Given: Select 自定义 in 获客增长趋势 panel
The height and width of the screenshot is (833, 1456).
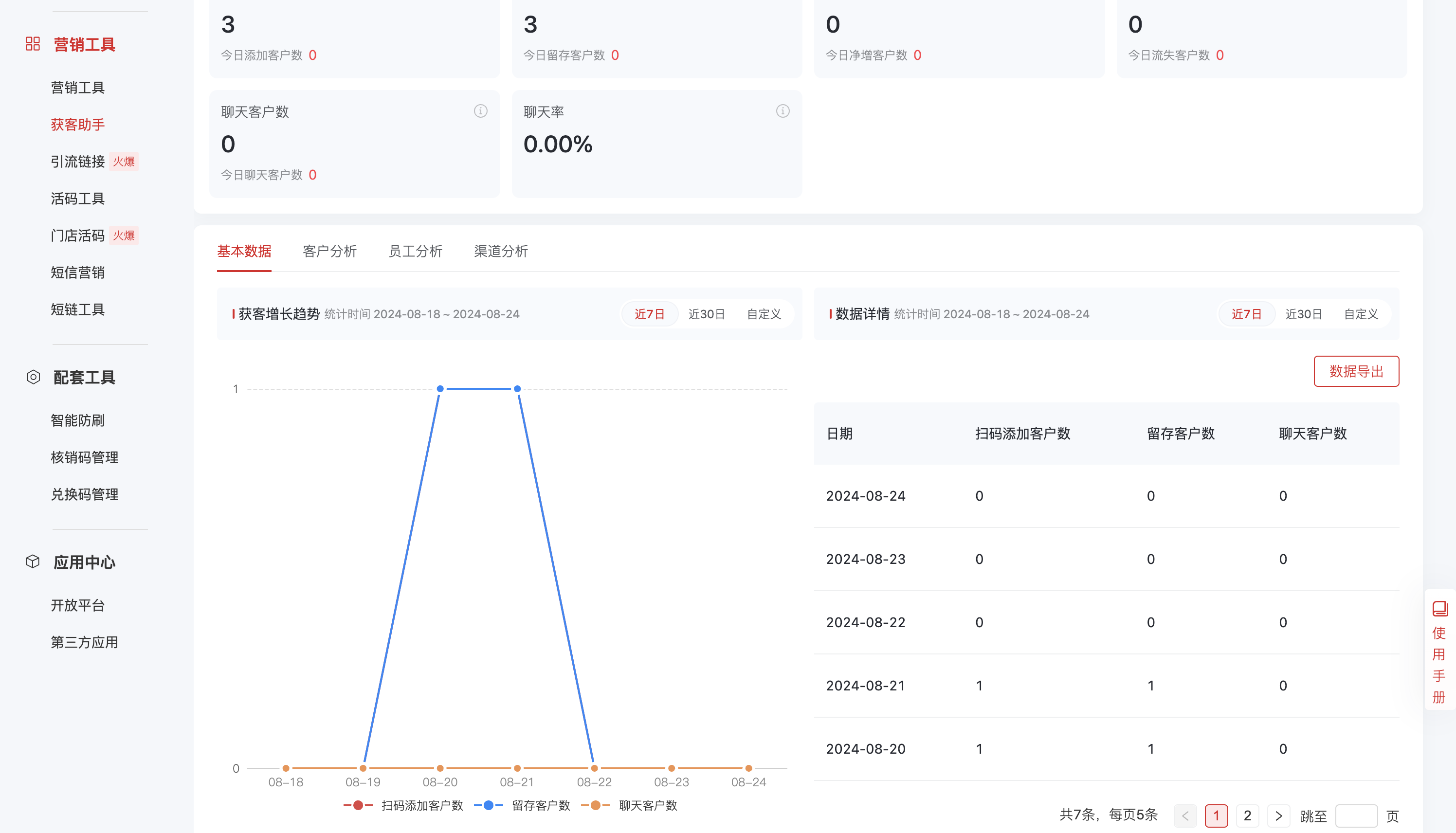Looking at the screenshot, I should (x=764, y=314).
